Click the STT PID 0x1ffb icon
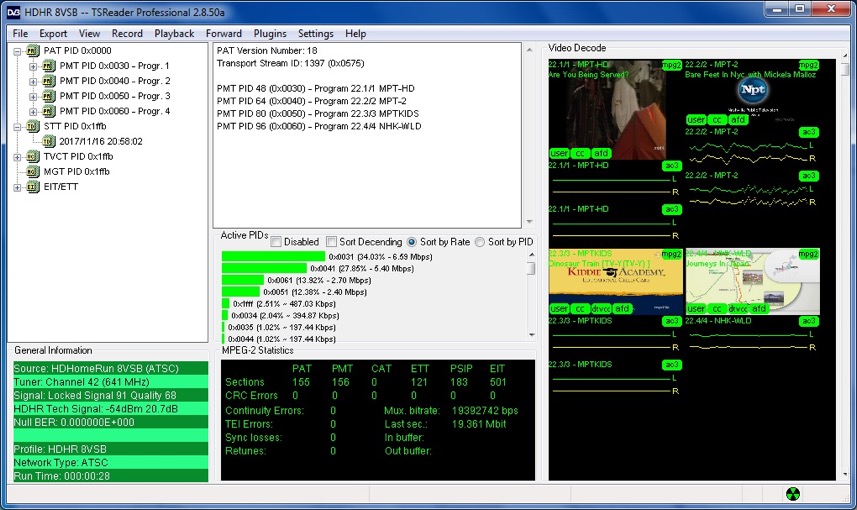Screen dimensions: 857x510 (x=33, y=126)
